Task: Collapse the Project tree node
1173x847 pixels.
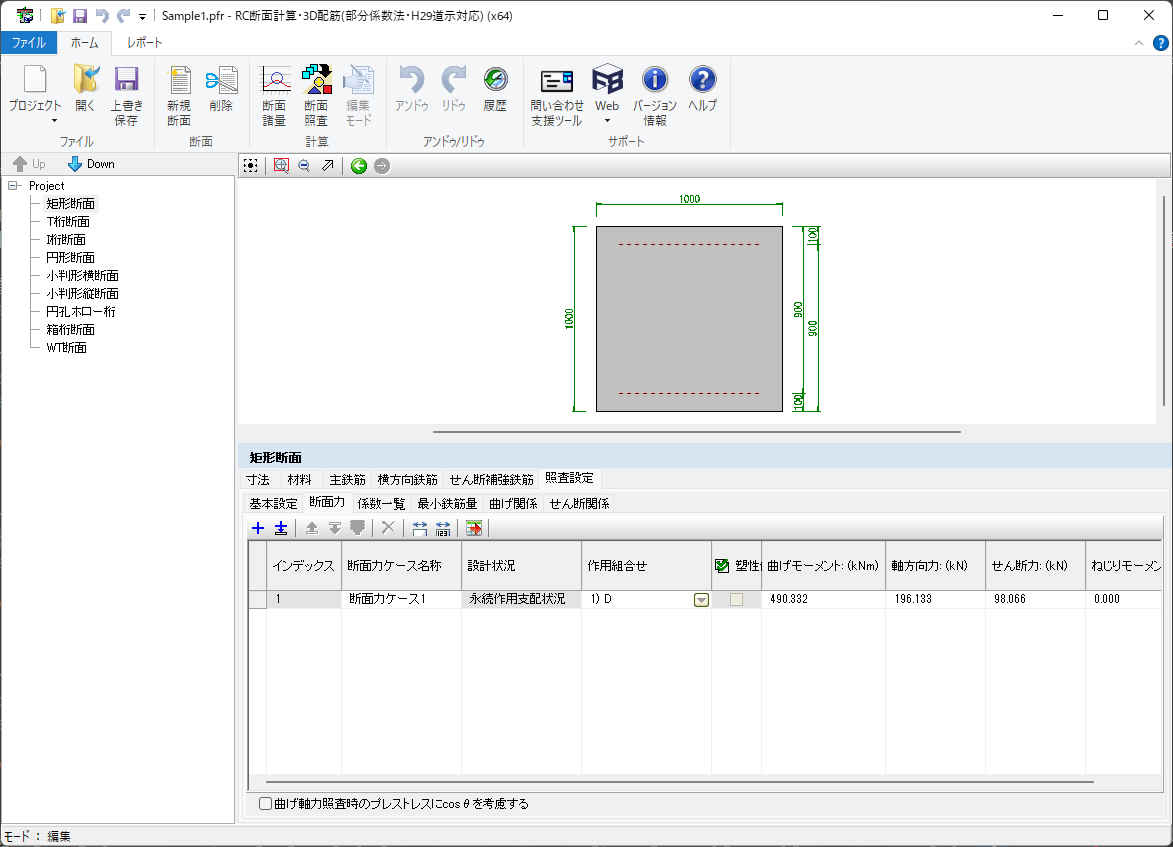Action: [13, 186]
